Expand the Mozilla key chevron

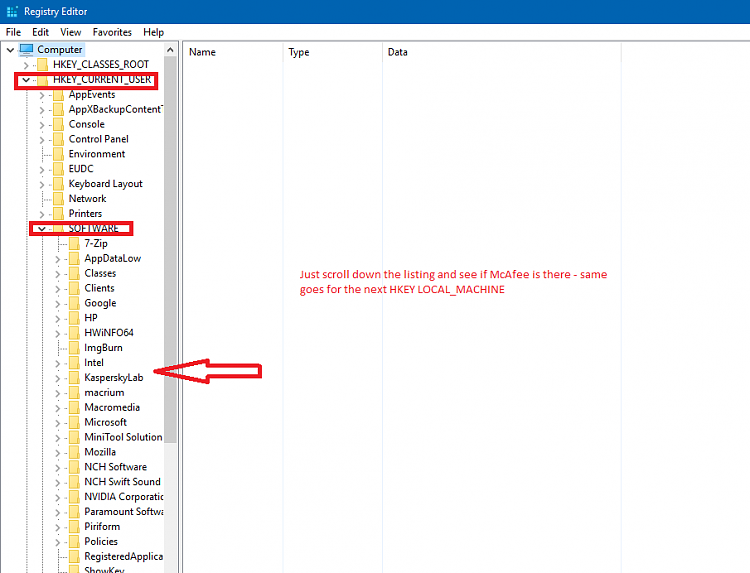point(57,452)
